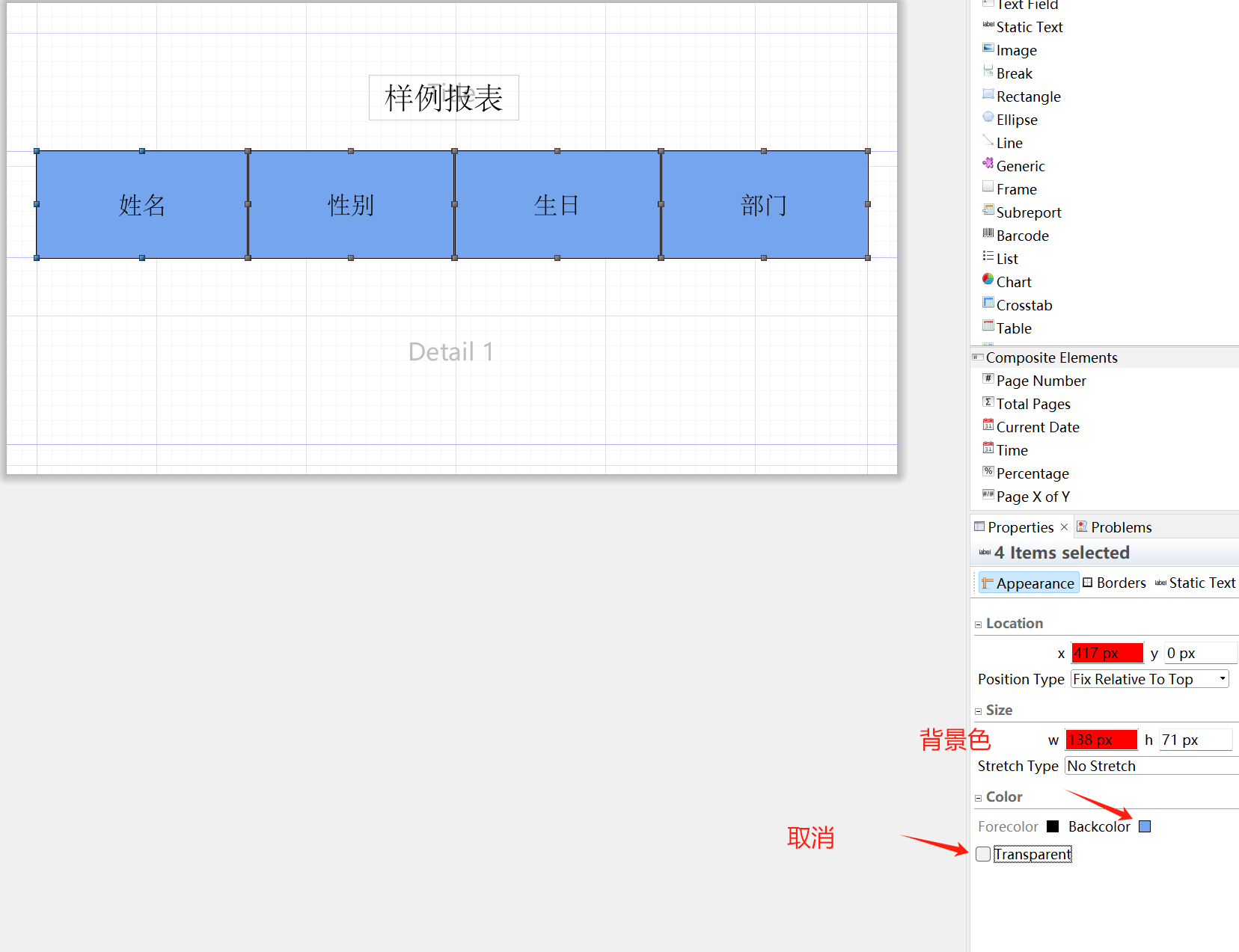Open the Position Type dropdown
The height and width of the screenshot is (952, 1239).
[x=1149, y=679]
